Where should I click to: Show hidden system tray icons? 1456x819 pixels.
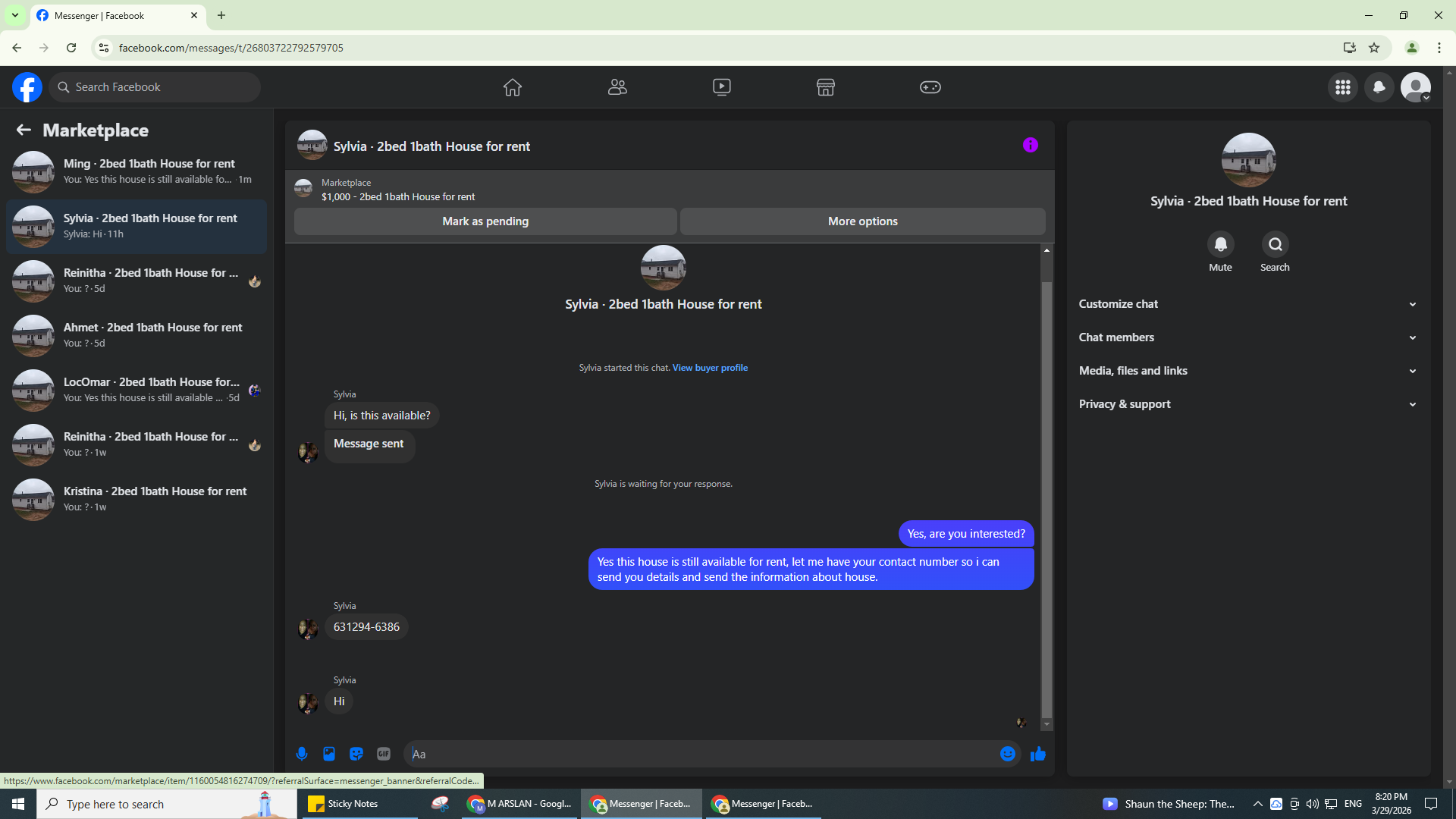tap(1258, 804)
